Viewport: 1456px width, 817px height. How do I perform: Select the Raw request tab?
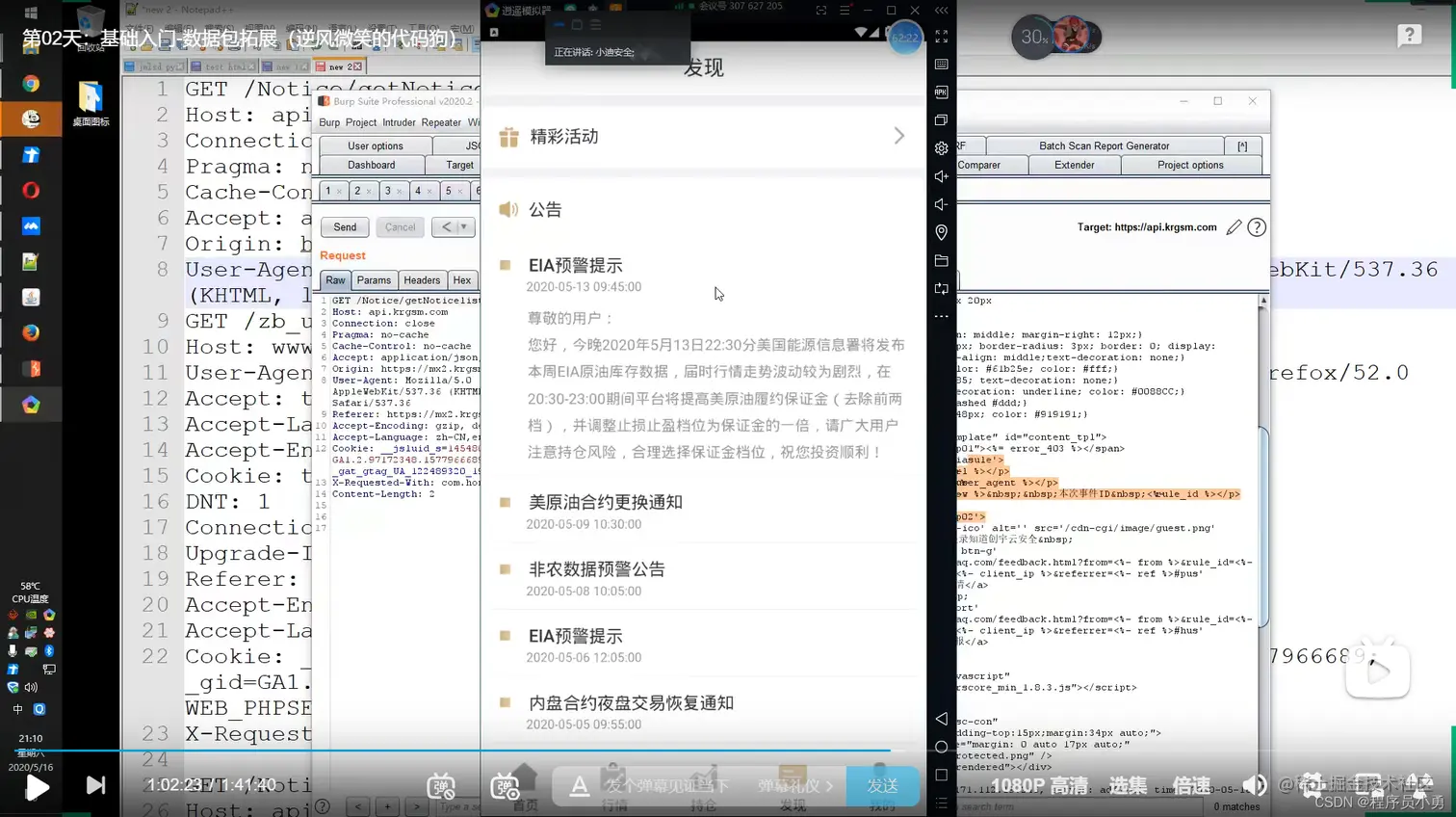tap(334, 280)
